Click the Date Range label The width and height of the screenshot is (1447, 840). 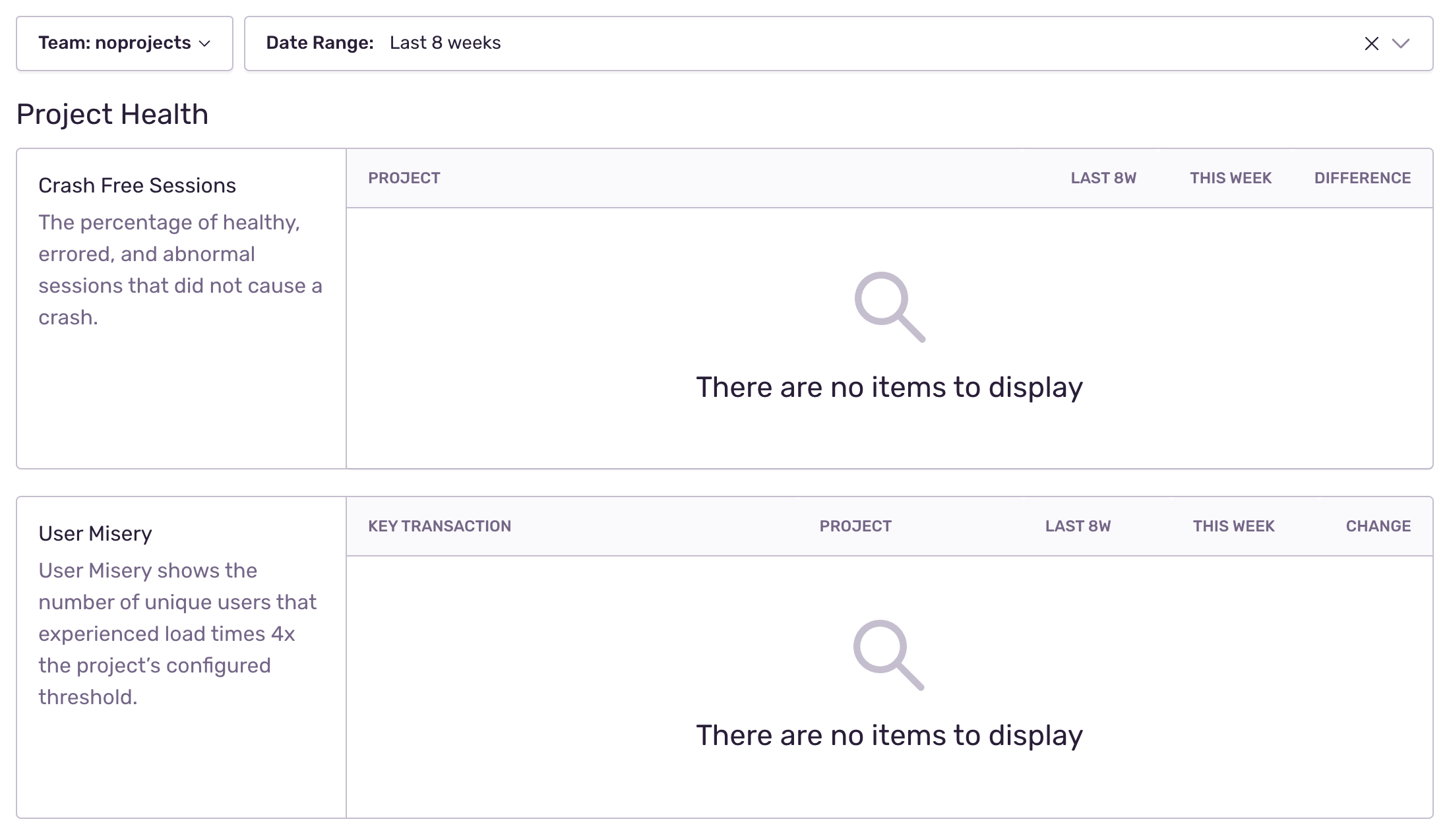tap(320, 43)
